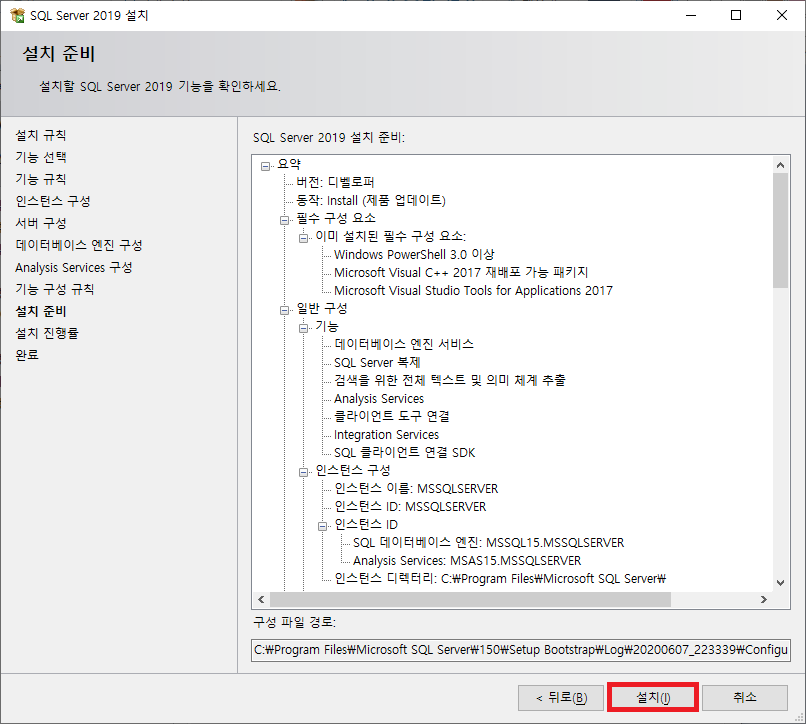Select 검색을 위한 전체 텍스트 row
Image resolution: width=806 pixels, height=724 pixels.
pyautogui.click(x=450, y=380)
